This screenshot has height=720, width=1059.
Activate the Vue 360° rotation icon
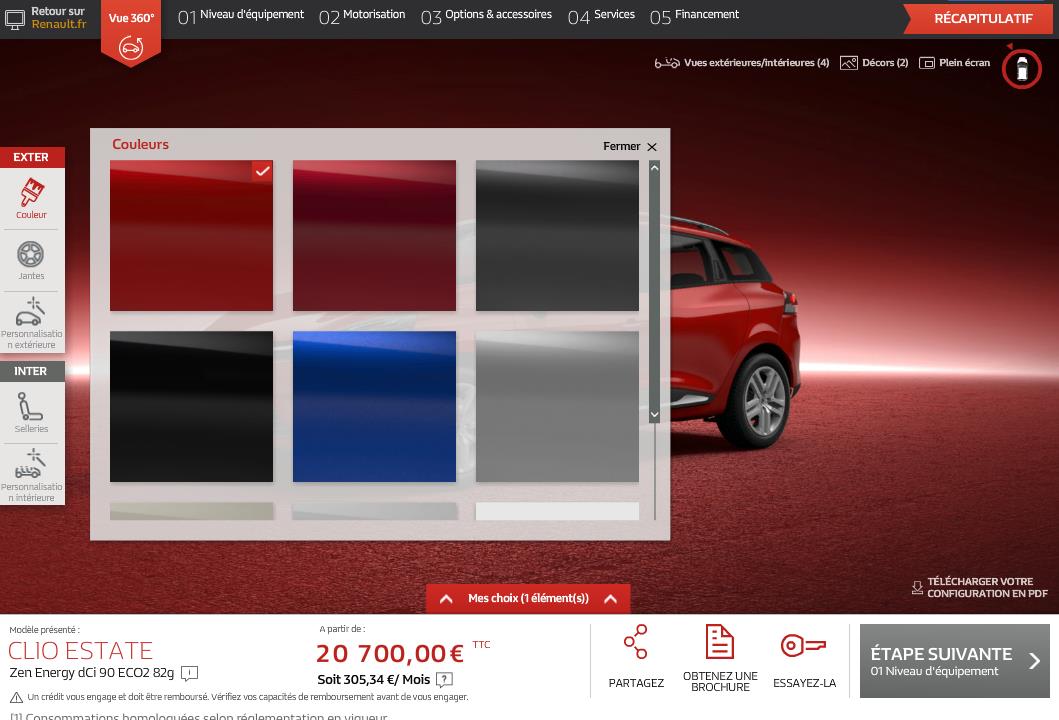[131, 47]
